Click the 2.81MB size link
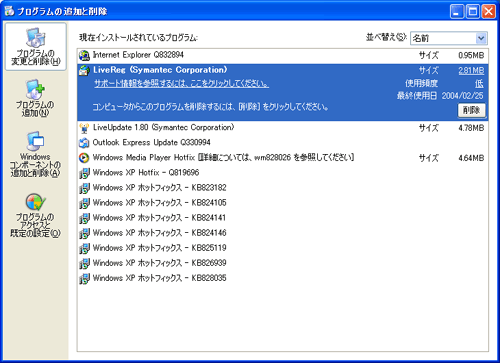 pyautogui.click(x=471, y=70)
